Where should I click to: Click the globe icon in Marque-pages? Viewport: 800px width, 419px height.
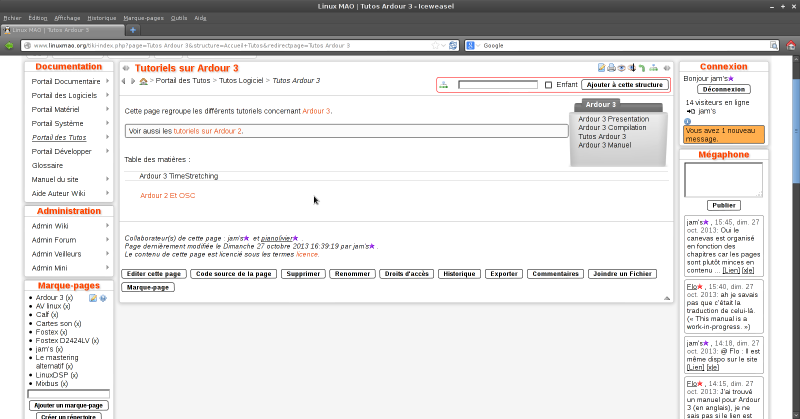(103, 298)
